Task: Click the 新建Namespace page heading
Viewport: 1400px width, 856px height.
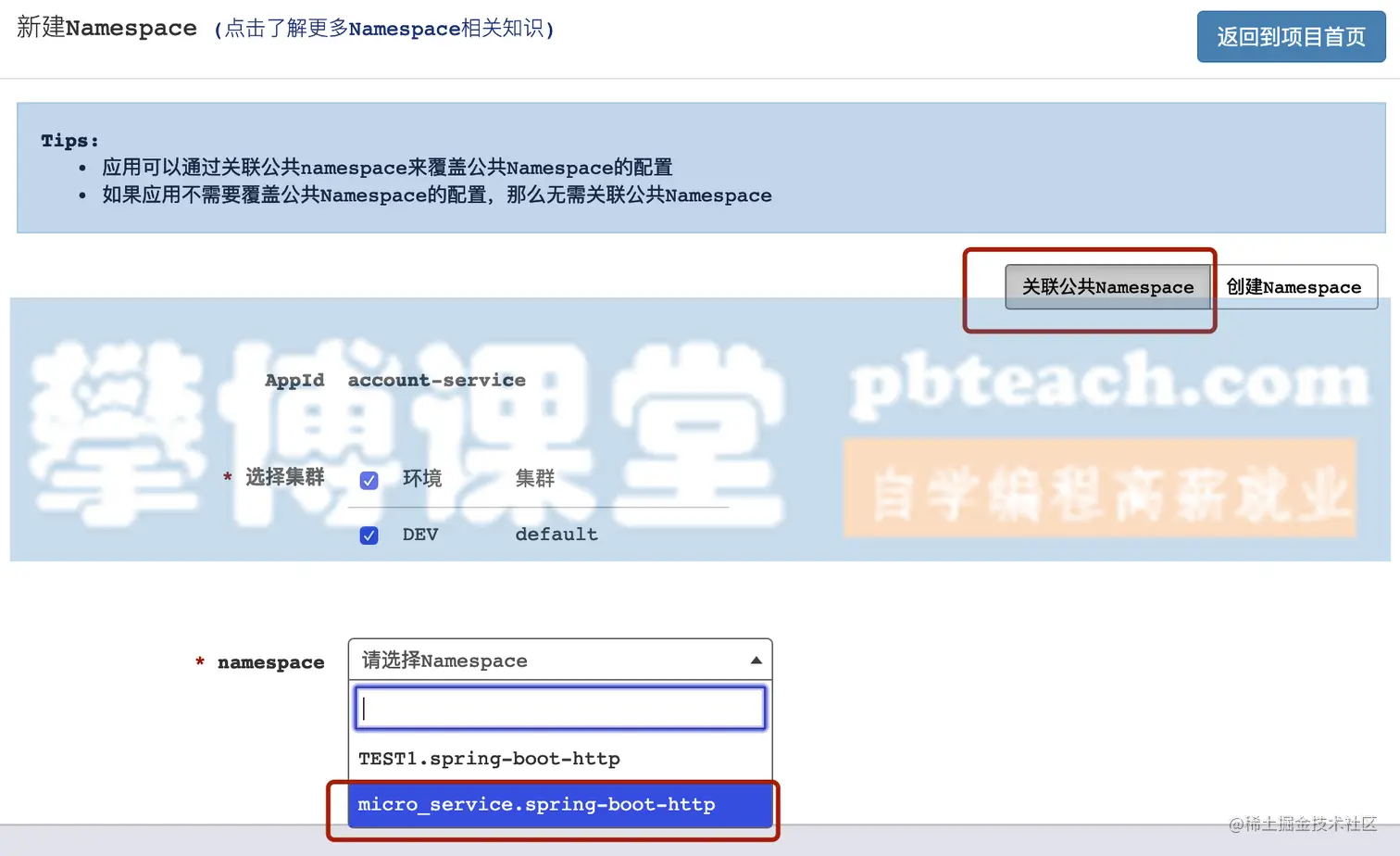Action: [x=106, y=28]
